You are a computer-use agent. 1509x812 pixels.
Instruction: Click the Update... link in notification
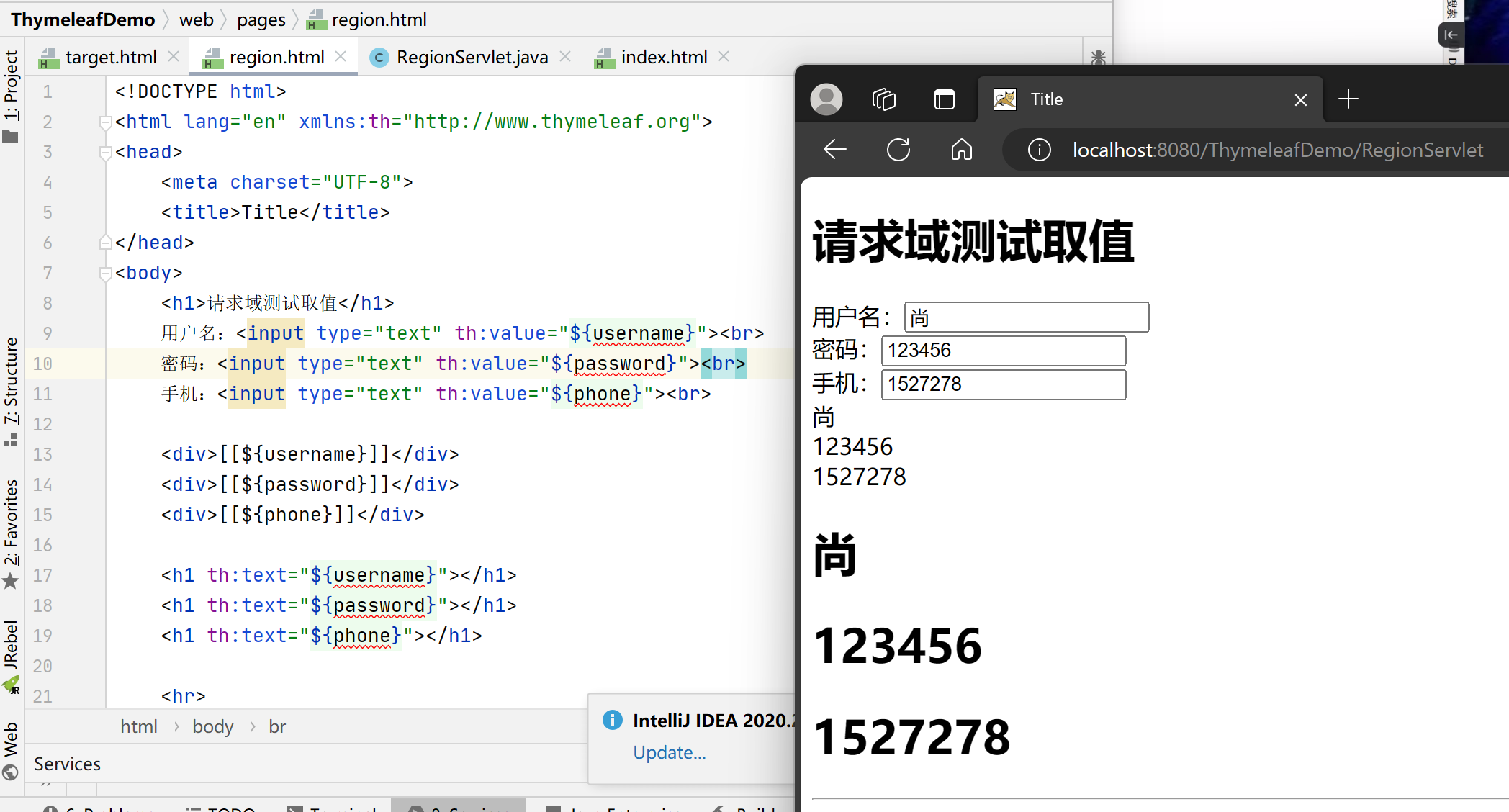click(x=669, y=752)
